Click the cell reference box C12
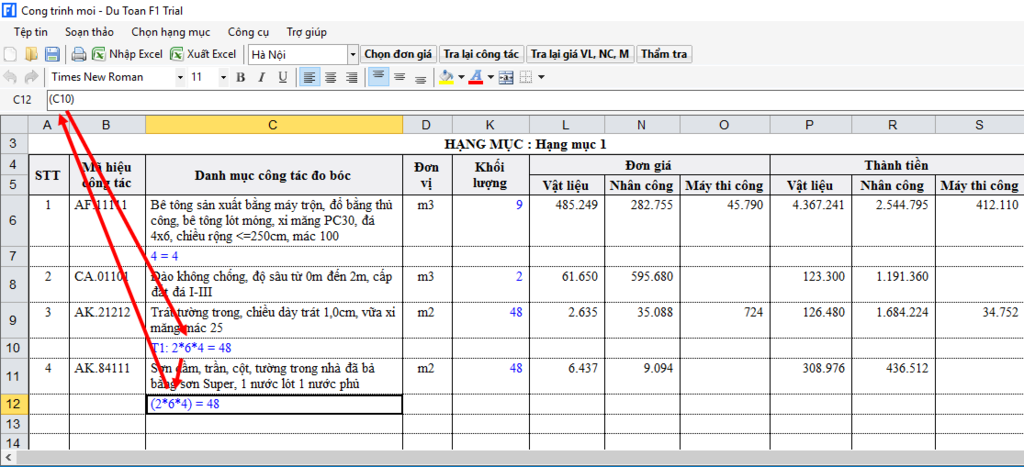The height and width of the screenshot is (467, 1024). coord(22,100)
